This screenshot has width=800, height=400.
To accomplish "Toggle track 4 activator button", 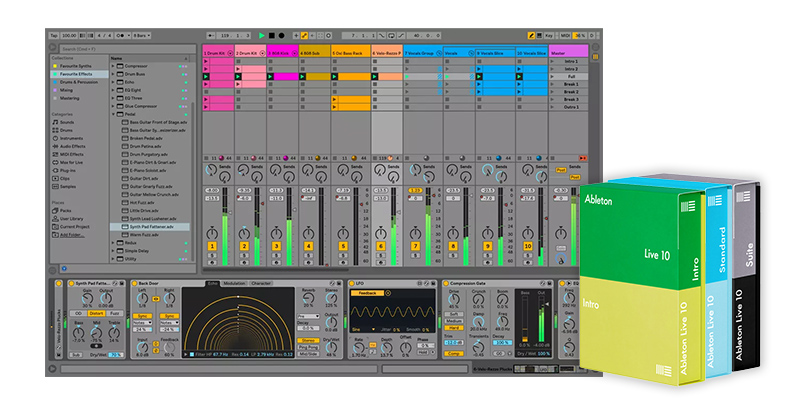I will (309, 246).
